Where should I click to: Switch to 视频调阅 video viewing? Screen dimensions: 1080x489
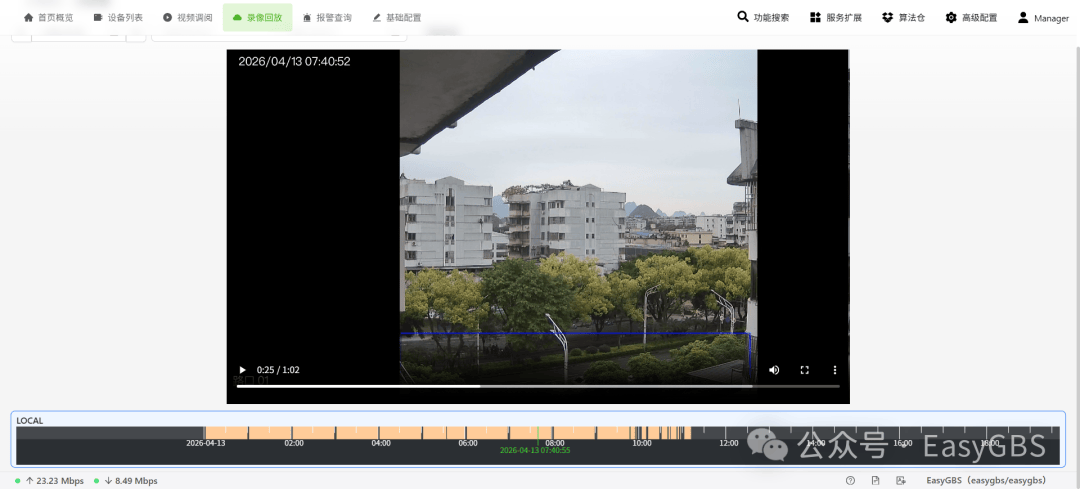tap(187, 18)
